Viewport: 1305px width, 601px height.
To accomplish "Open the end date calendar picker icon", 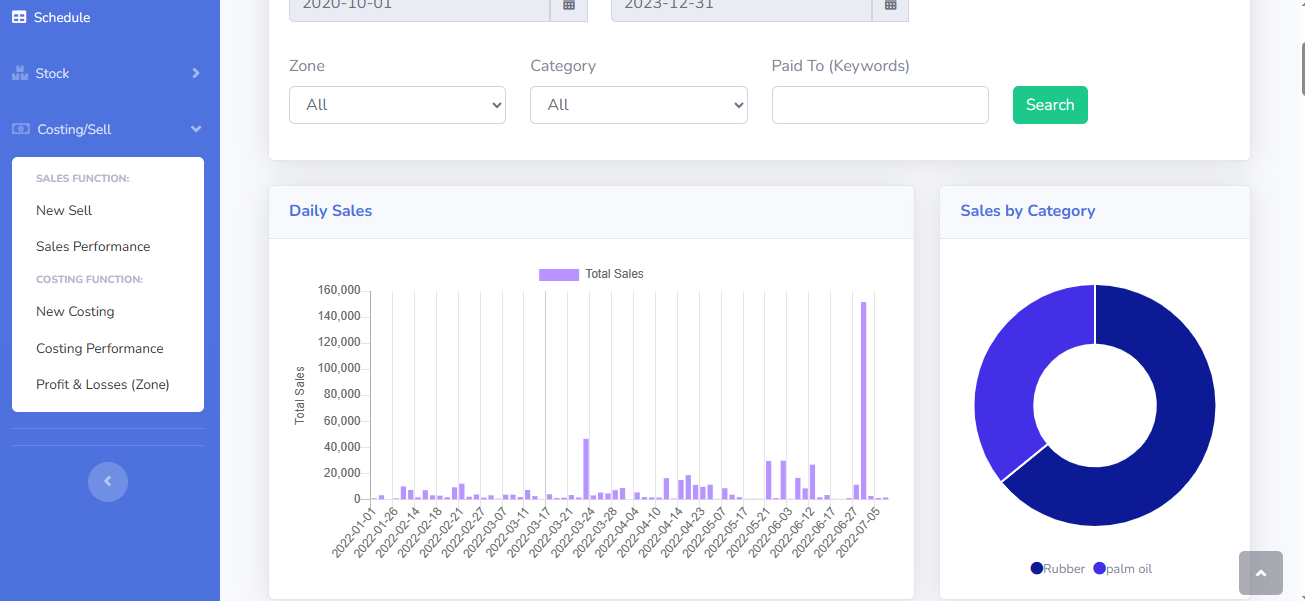I will (890, 5).
